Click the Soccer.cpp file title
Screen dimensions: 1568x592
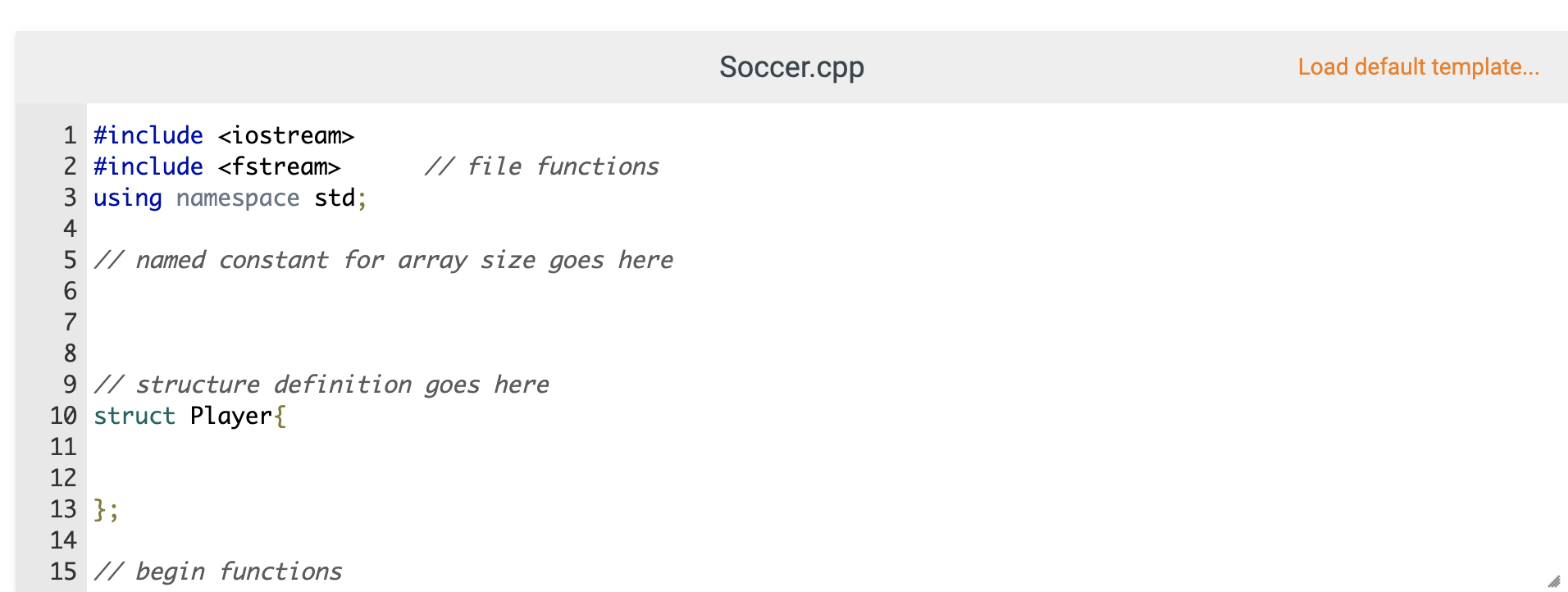coord(791,66)
